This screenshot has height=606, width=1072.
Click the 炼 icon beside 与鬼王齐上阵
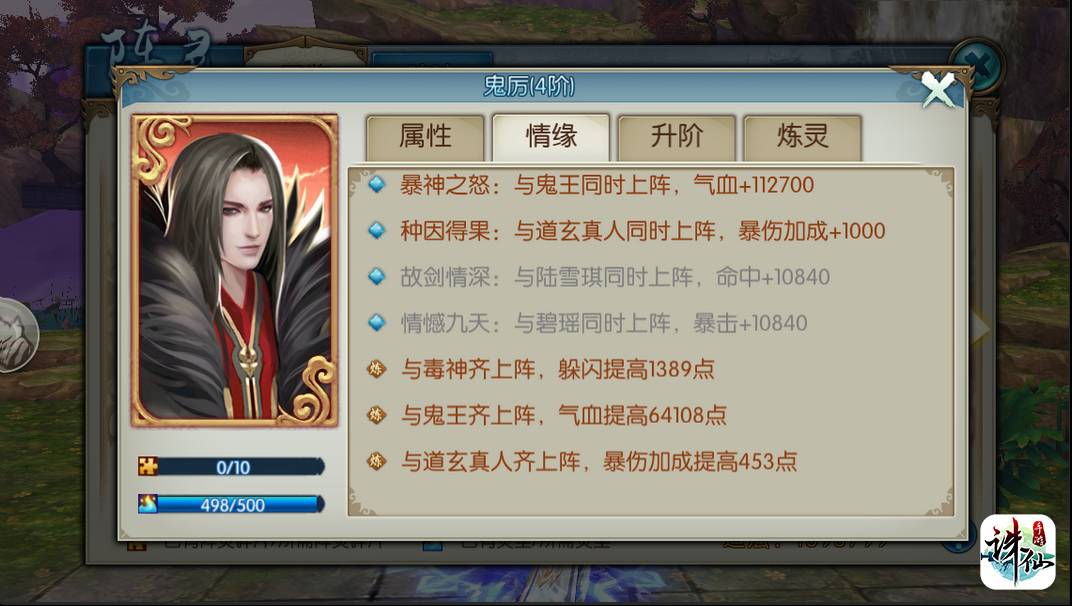click(377, 414)
